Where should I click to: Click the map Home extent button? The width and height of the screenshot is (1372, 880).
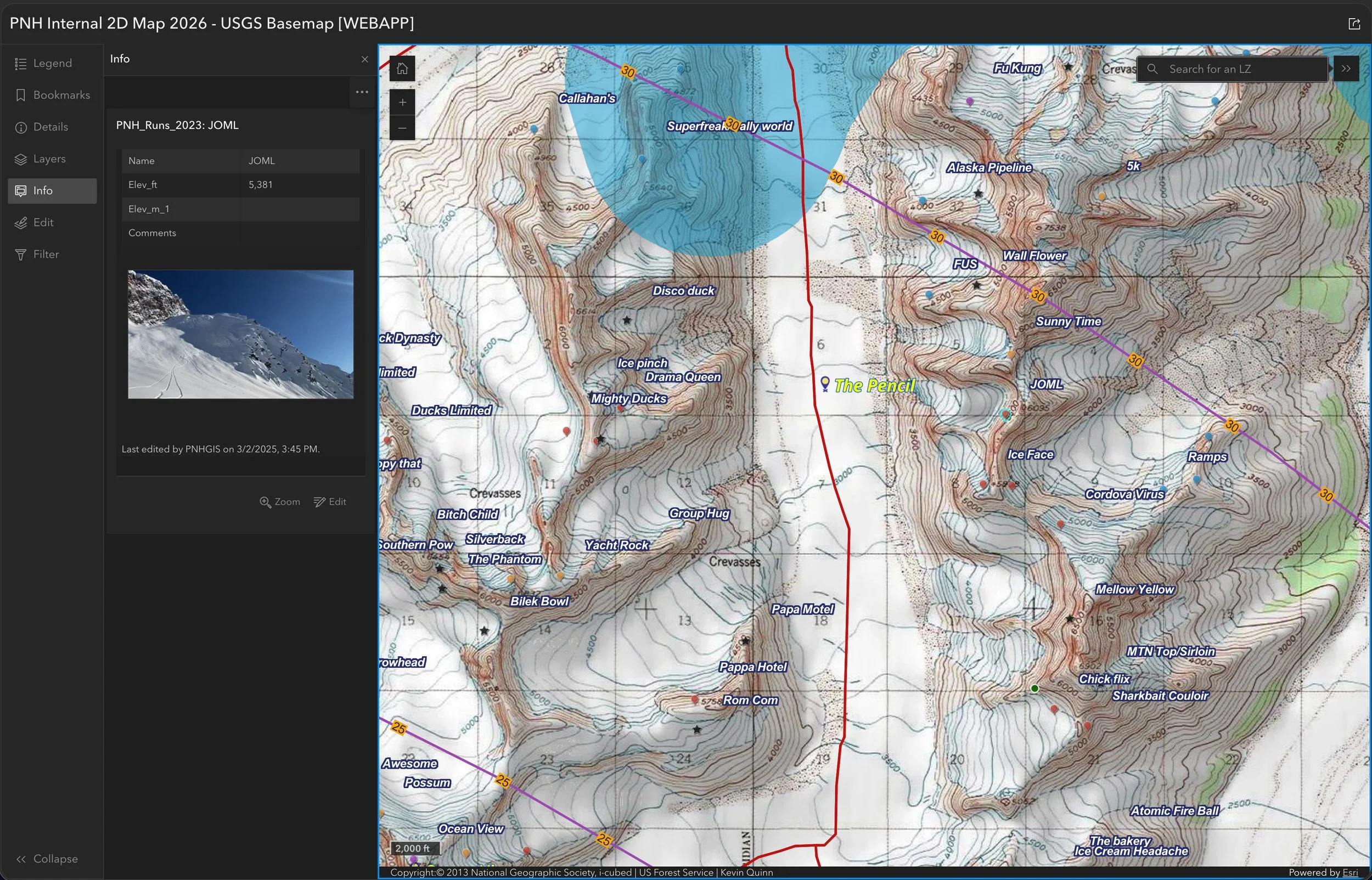(x=402, y=69)
